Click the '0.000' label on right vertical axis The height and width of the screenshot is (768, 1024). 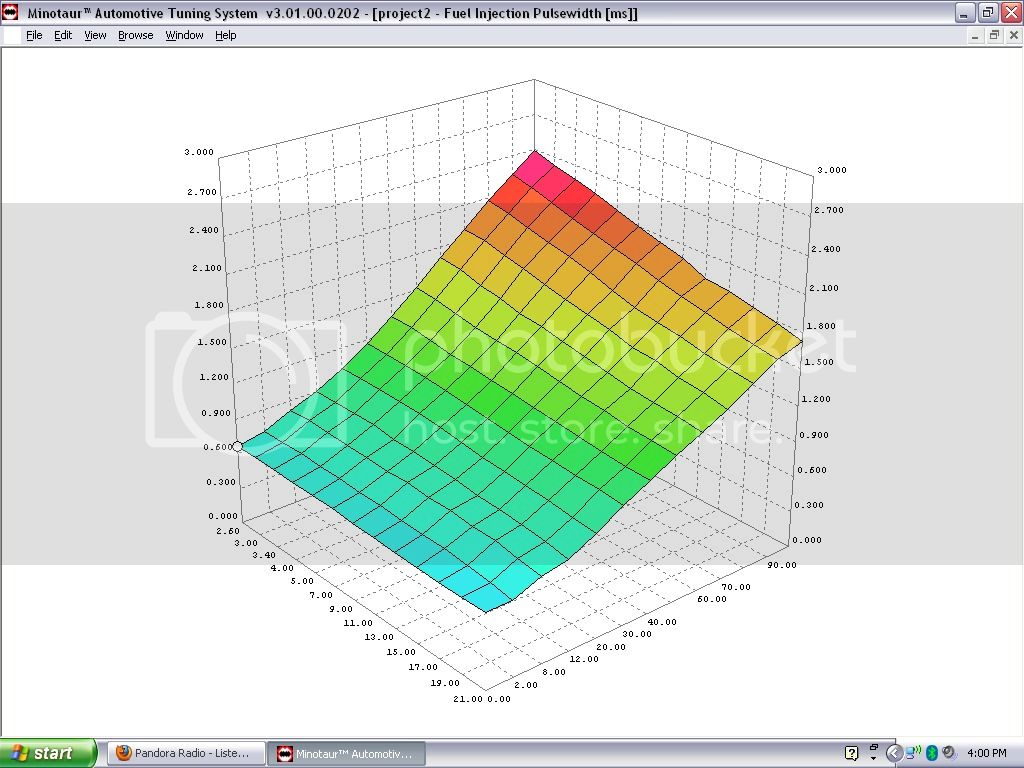(x=807, y=540)
